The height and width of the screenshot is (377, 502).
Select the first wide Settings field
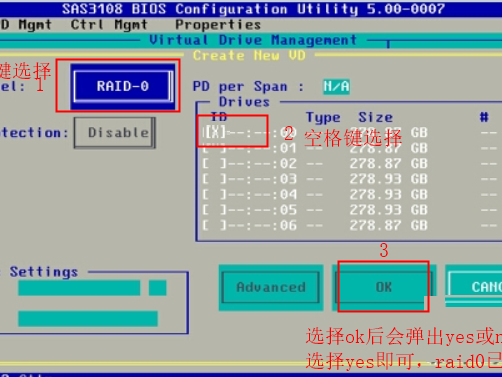(79, 288)
